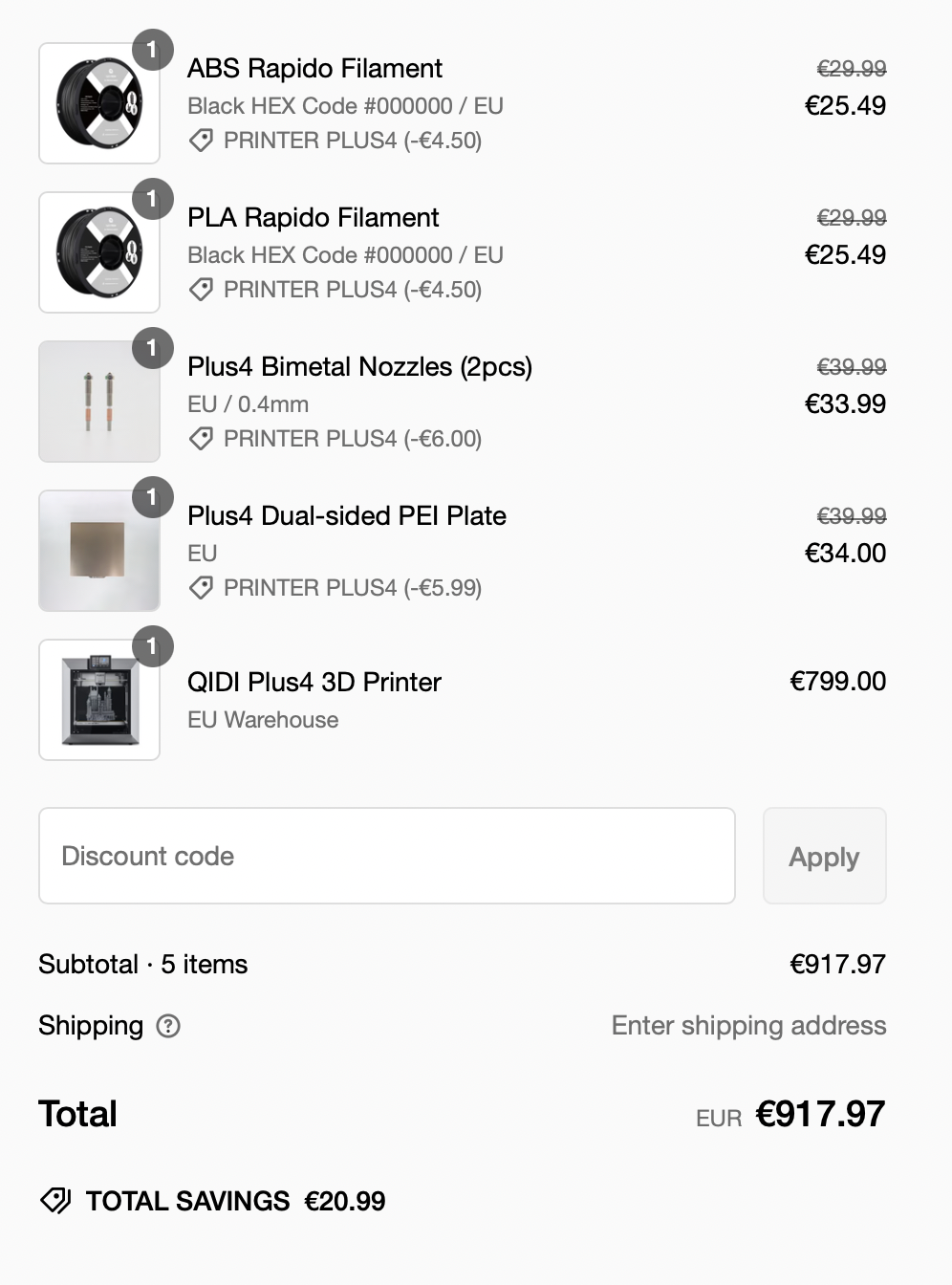Click the PLA Rapido Filament discount tag icon
Viewport: 952px width, 1285px height.
point(201,290)
